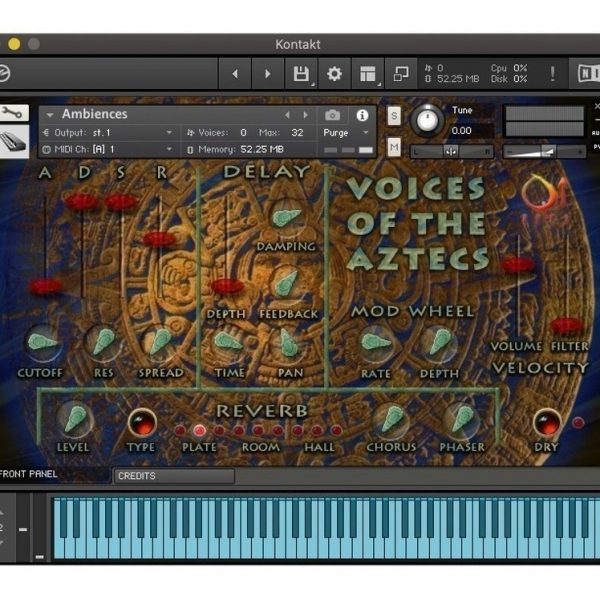Click the Native Instruments logo
600x600 pixels.
point(588,73)
